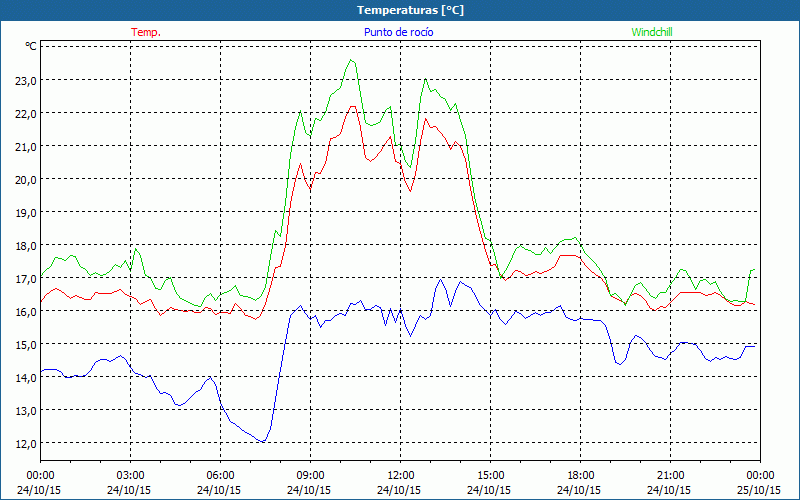Click the green Windchill peak above 23,0
The height and width of the screenshot is (500, 800).
[x=352, y=60]
